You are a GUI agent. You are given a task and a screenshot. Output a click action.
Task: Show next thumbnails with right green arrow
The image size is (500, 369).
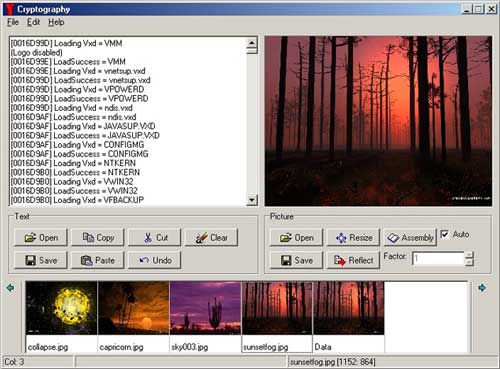(482, 287)
